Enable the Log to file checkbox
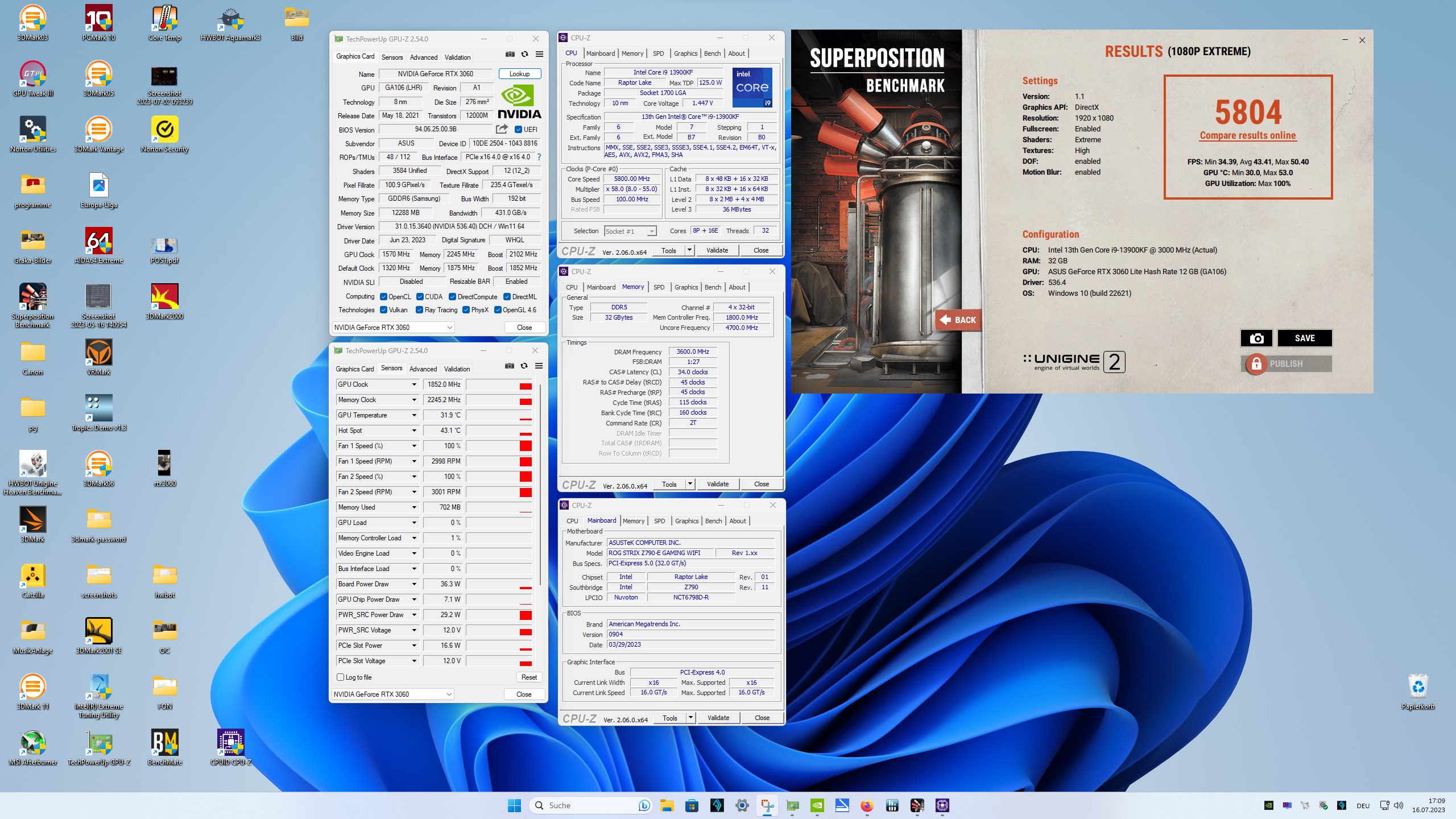 point(340,677)
